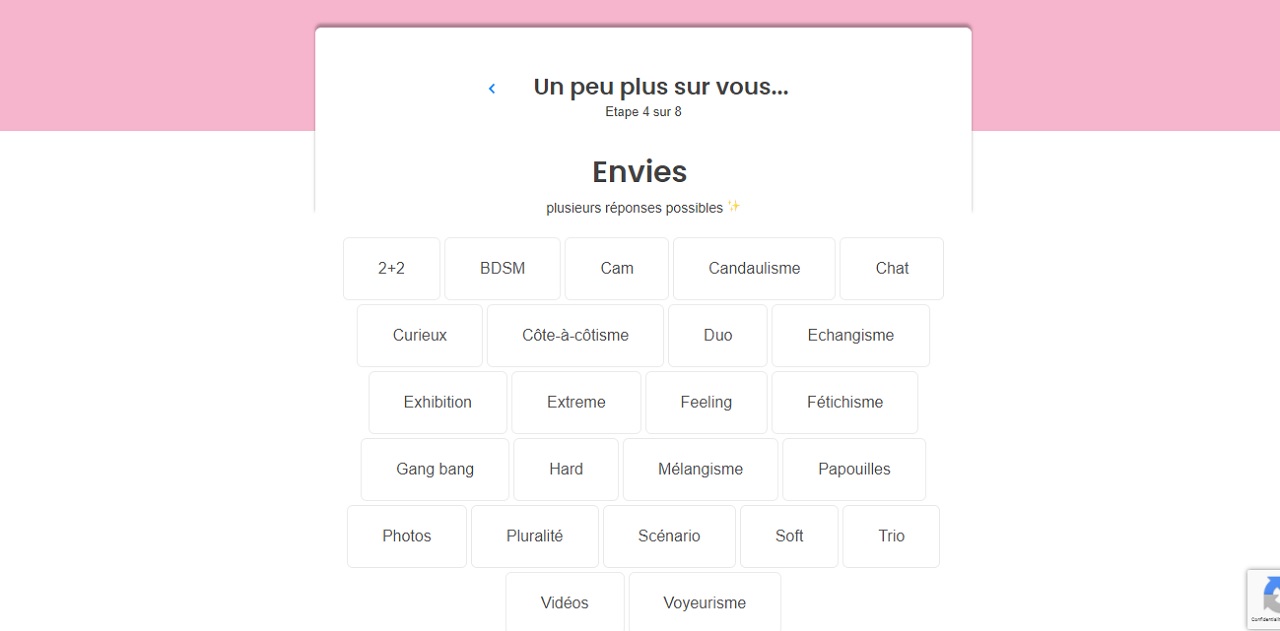The height and width of the screenshot is (631, 1280).
Task: Select the "2+2" option
Action: [391, 268]
